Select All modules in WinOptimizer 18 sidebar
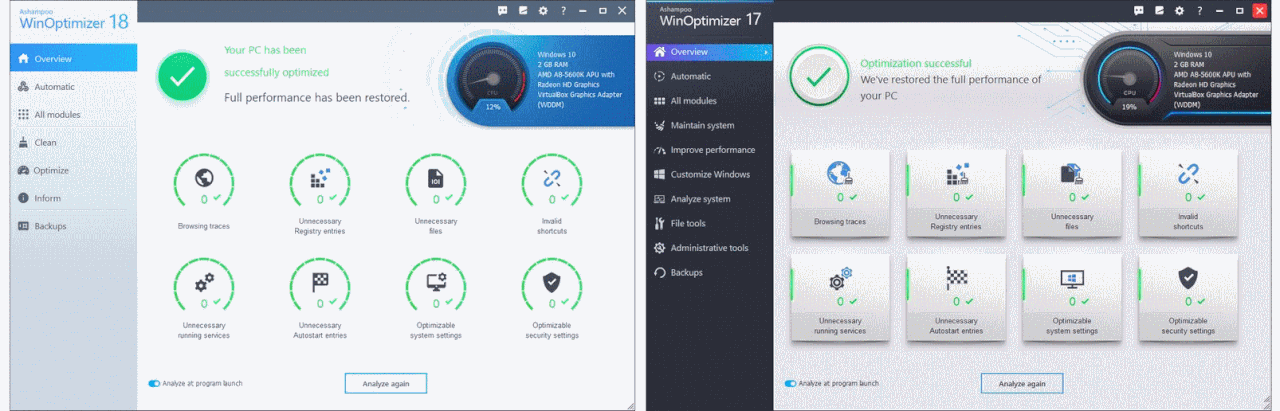Image resolution: width=1280 pixels, height=411 pixels. tap(73, 115)
